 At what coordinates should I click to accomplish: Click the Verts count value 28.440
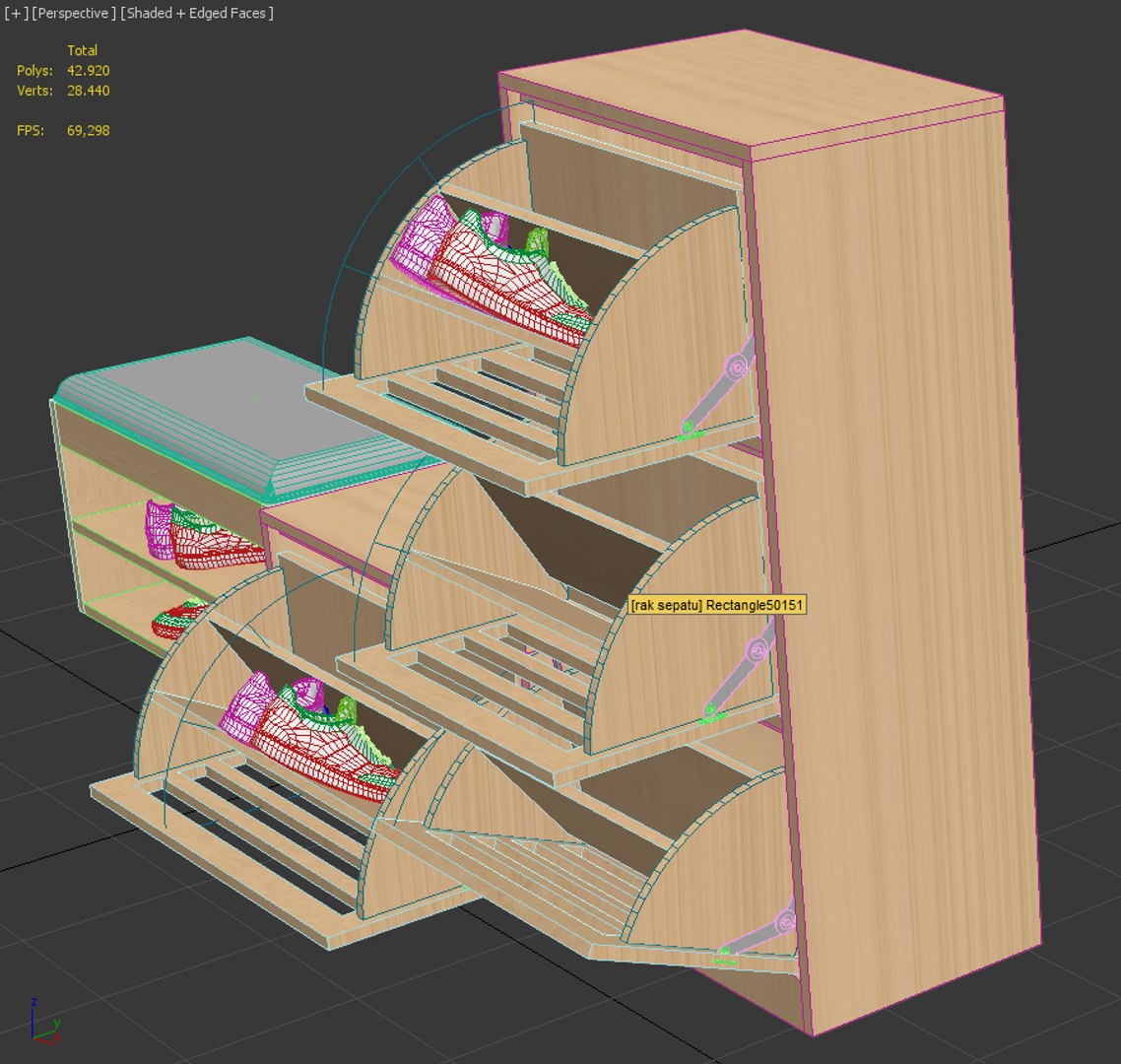88,90
